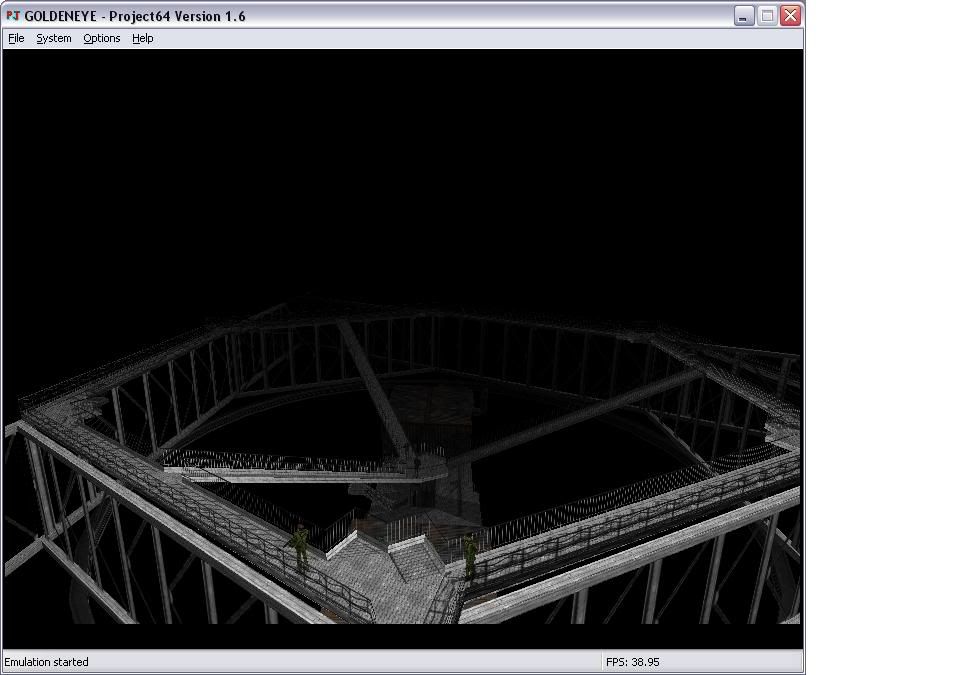Close the Project64 emulator window
The width and height of the screenshot is (962, 675).
click(790, 16)
